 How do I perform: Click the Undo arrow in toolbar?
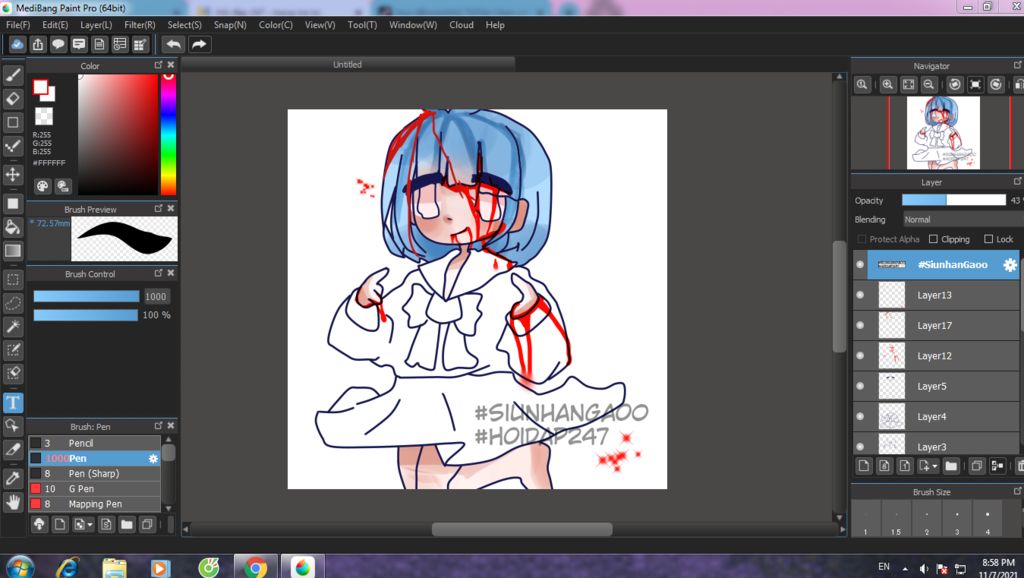[x=174, y=44]
